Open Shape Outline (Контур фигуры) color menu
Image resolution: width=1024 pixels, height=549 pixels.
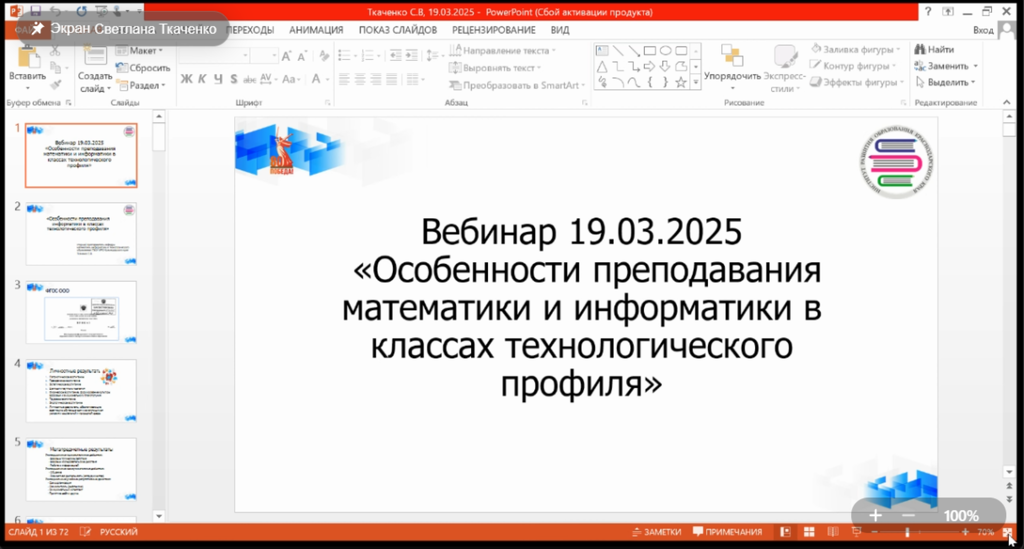coord(854,66)
